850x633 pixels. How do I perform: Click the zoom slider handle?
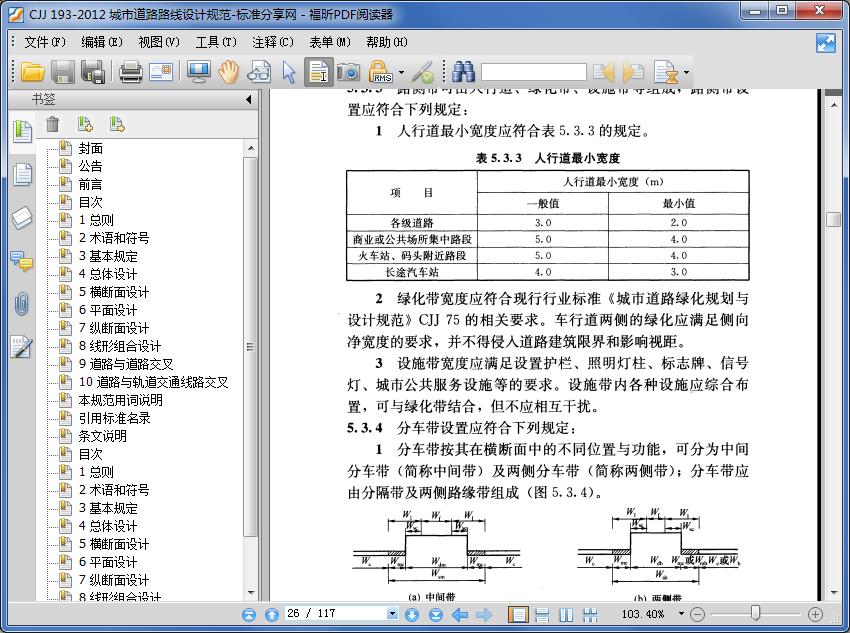[x=755, y=613]
